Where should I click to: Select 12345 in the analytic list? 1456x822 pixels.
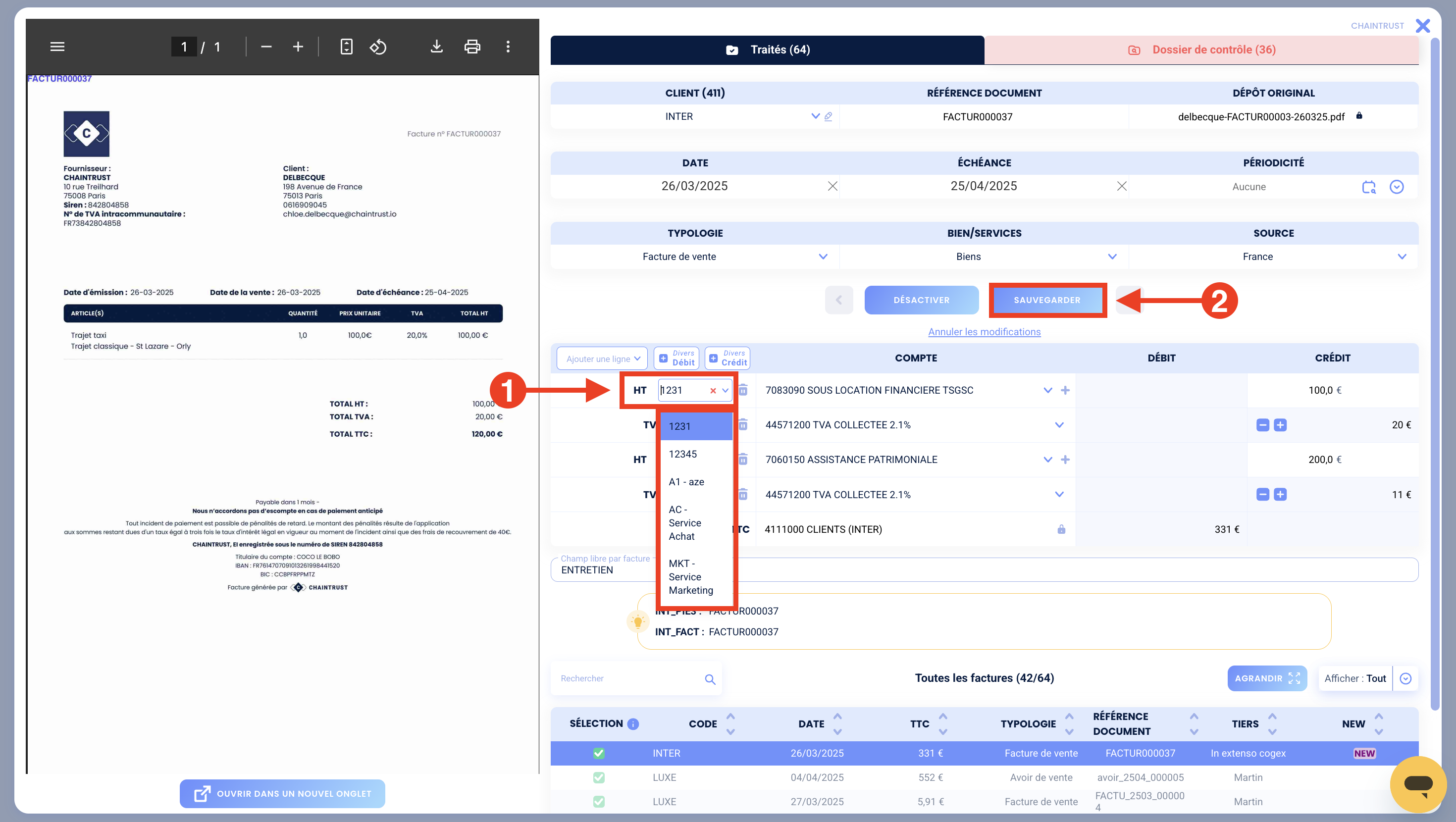tap(683, 454)
